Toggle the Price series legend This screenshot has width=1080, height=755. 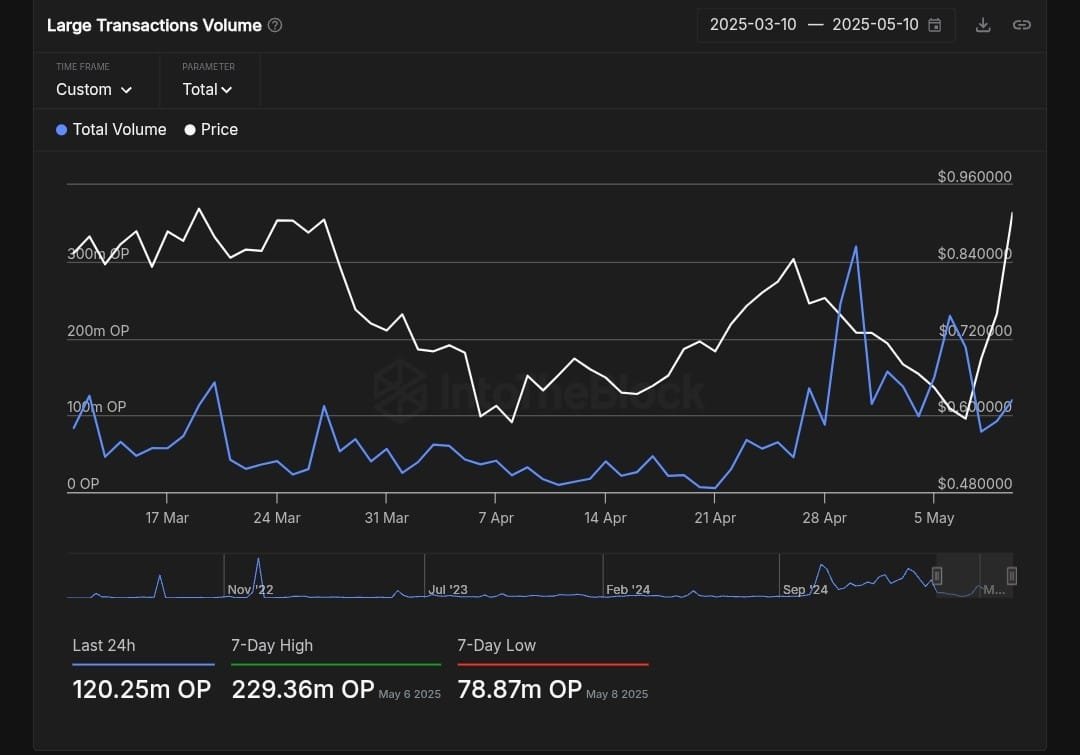(x=211, y=130)
